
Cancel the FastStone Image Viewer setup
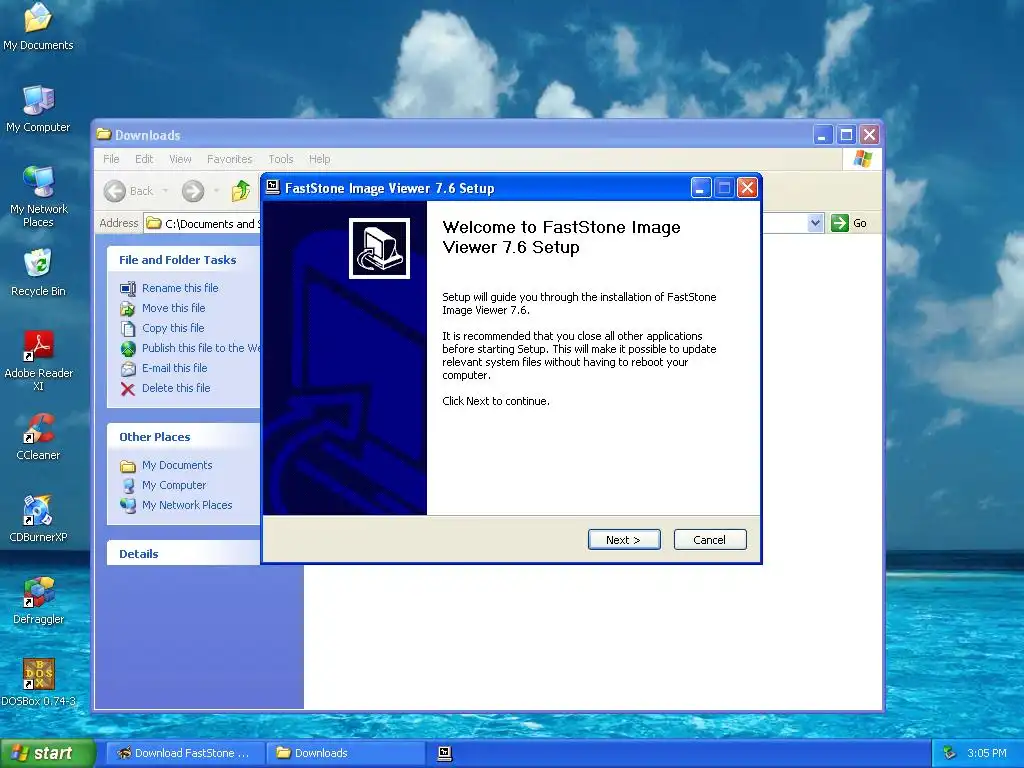click(710, 539)
